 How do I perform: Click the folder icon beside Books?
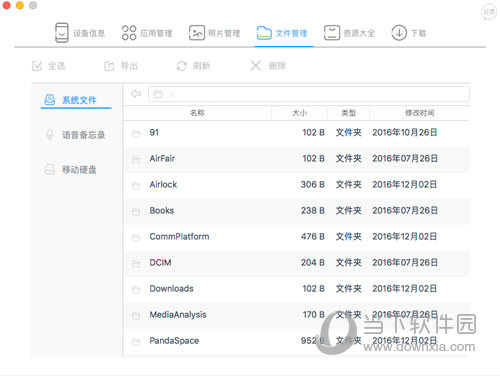(136, 212)
